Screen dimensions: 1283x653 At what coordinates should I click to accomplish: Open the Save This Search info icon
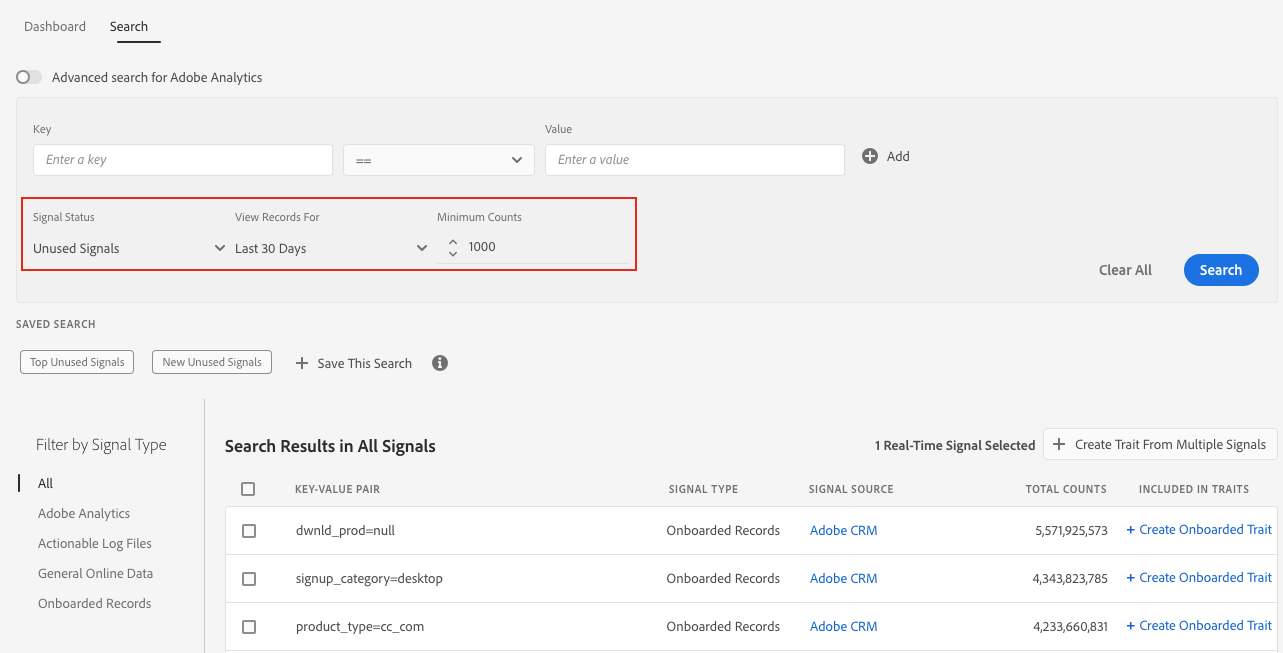coord(440,363)
